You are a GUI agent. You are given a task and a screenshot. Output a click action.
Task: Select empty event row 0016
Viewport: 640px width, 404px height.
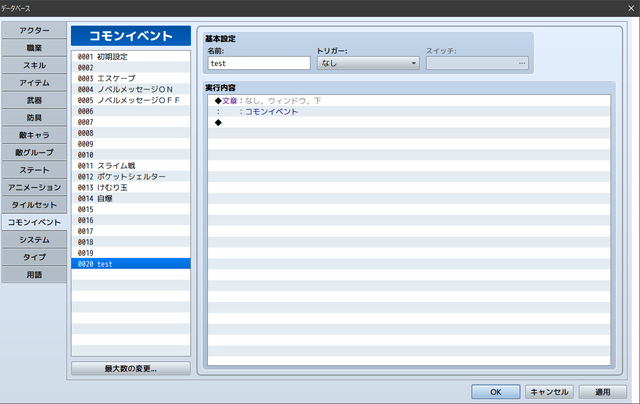click(x=131, y=220)
